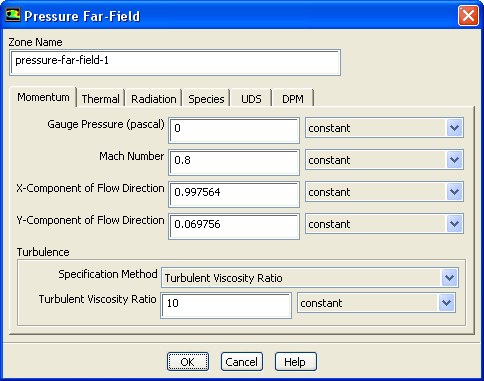Expand Y-Component constant dropdown

coord(384,224)
